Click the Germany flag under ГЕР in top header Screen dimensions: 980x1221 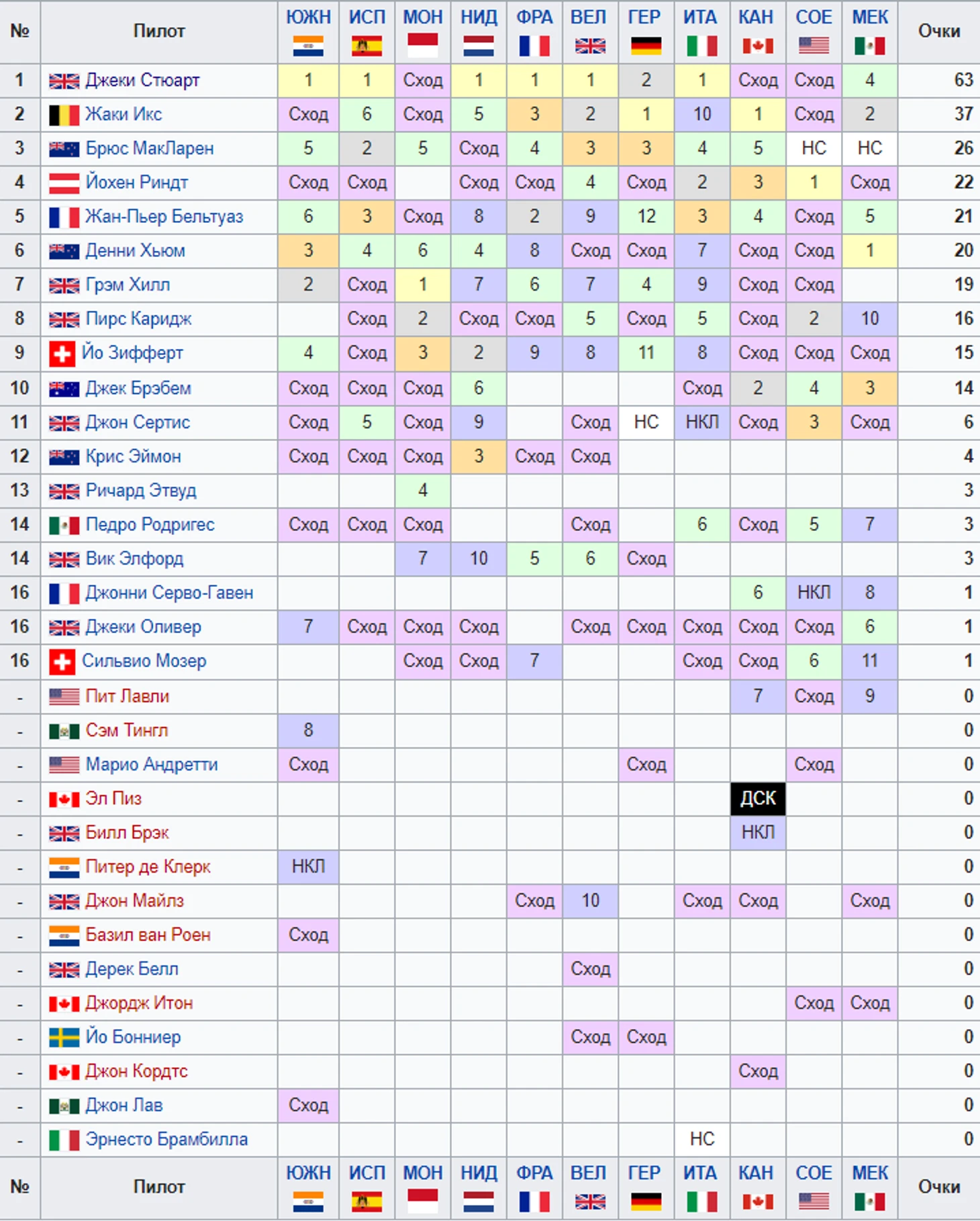click(646, 46)
